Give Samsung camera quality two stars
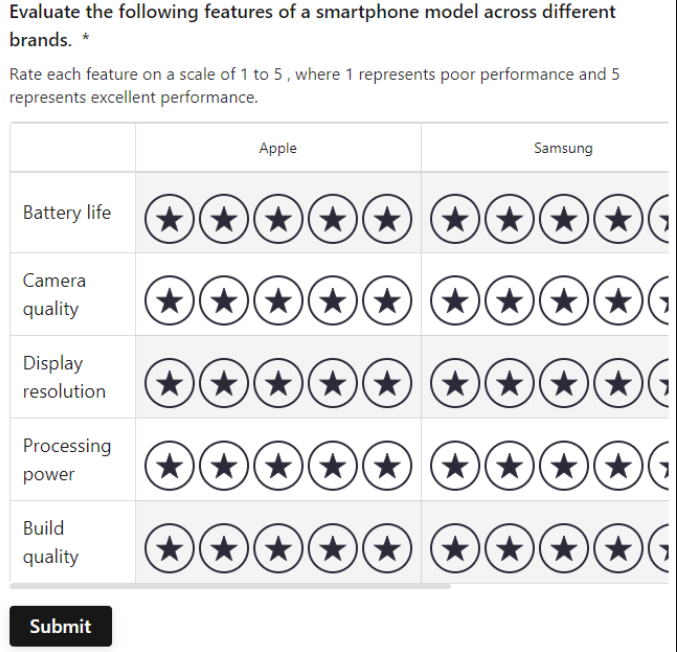This screenshot has width=677, height=652. [x=510, y=297]
